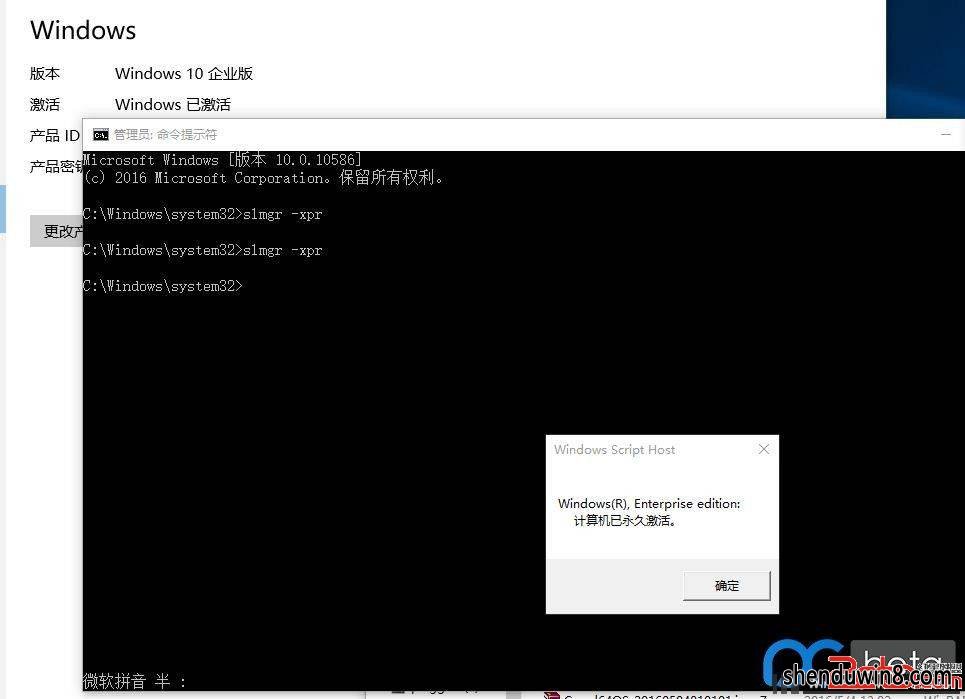Minimize the administrator Command Prompt window
The height and width of the screenshot is (699, 965).
(946, 134)
